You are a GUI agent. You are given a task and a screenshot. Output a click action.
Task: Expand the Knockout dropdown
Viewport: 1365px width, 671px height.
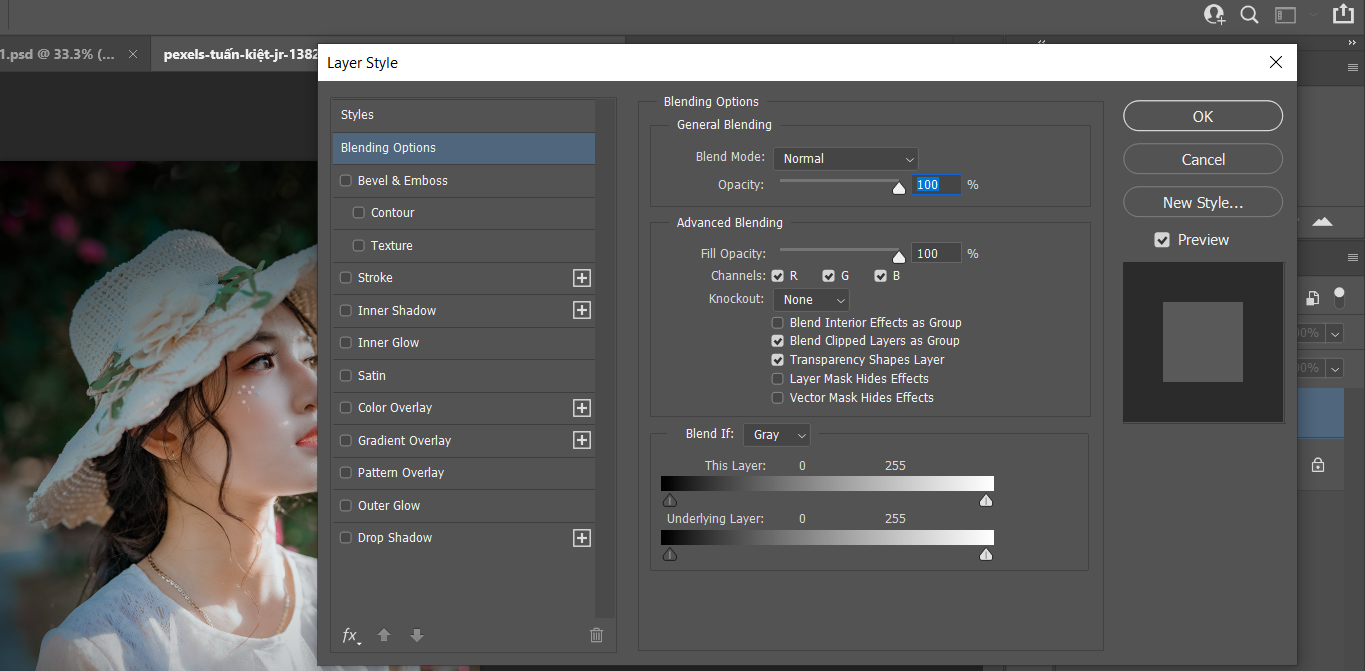[811, 300]
